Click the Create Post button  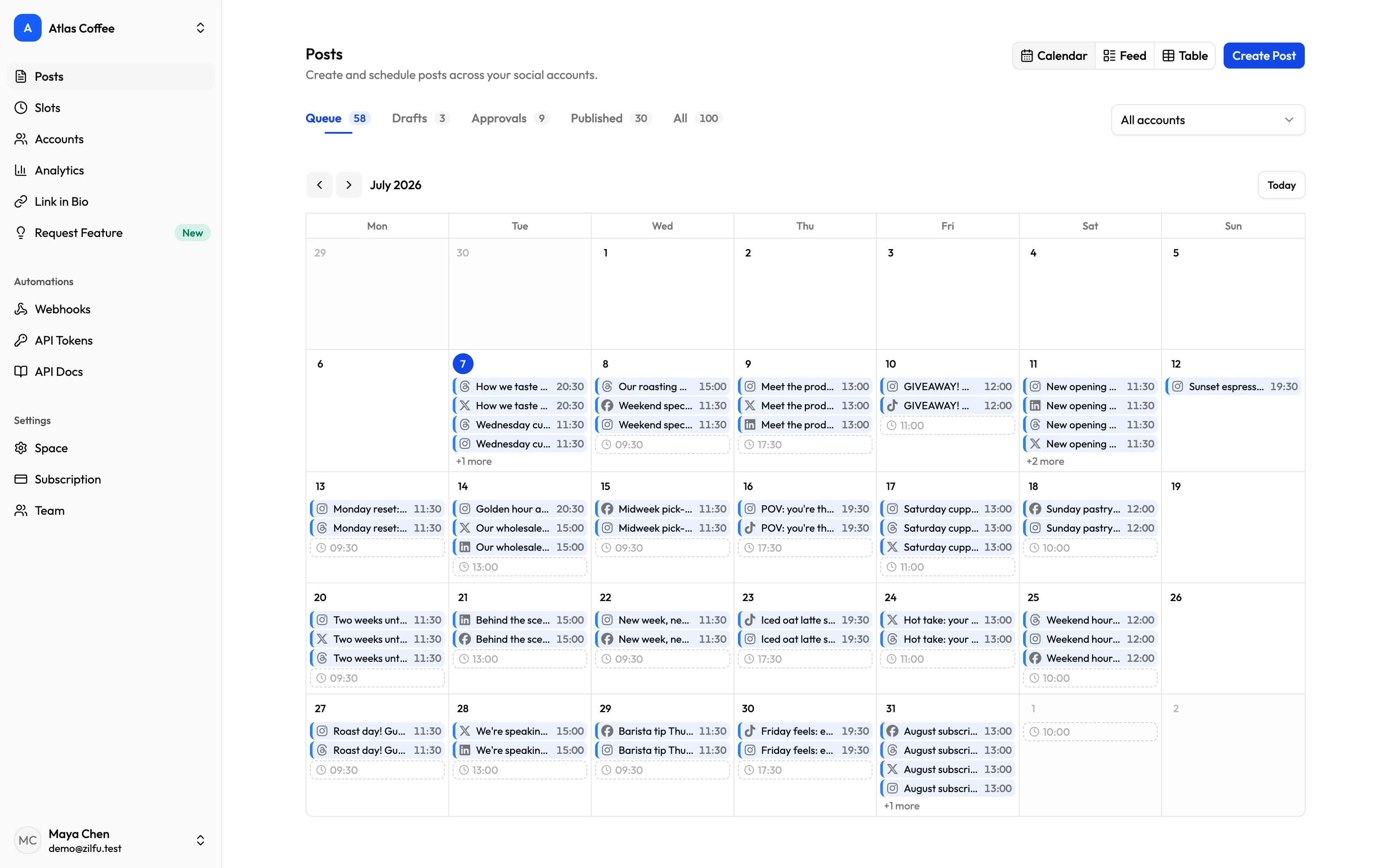pos(1263,56)
